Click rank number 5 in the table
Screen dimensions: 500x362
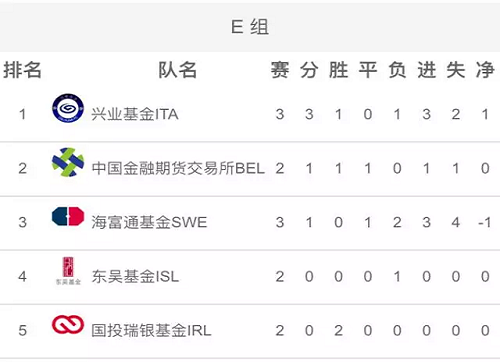[22, 330]
